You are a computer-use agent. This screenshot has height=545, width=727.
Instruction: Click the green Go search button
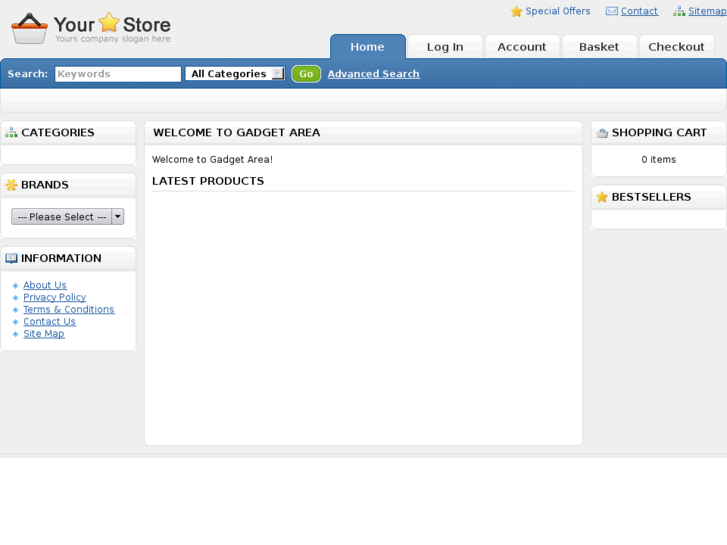[306, 74]
